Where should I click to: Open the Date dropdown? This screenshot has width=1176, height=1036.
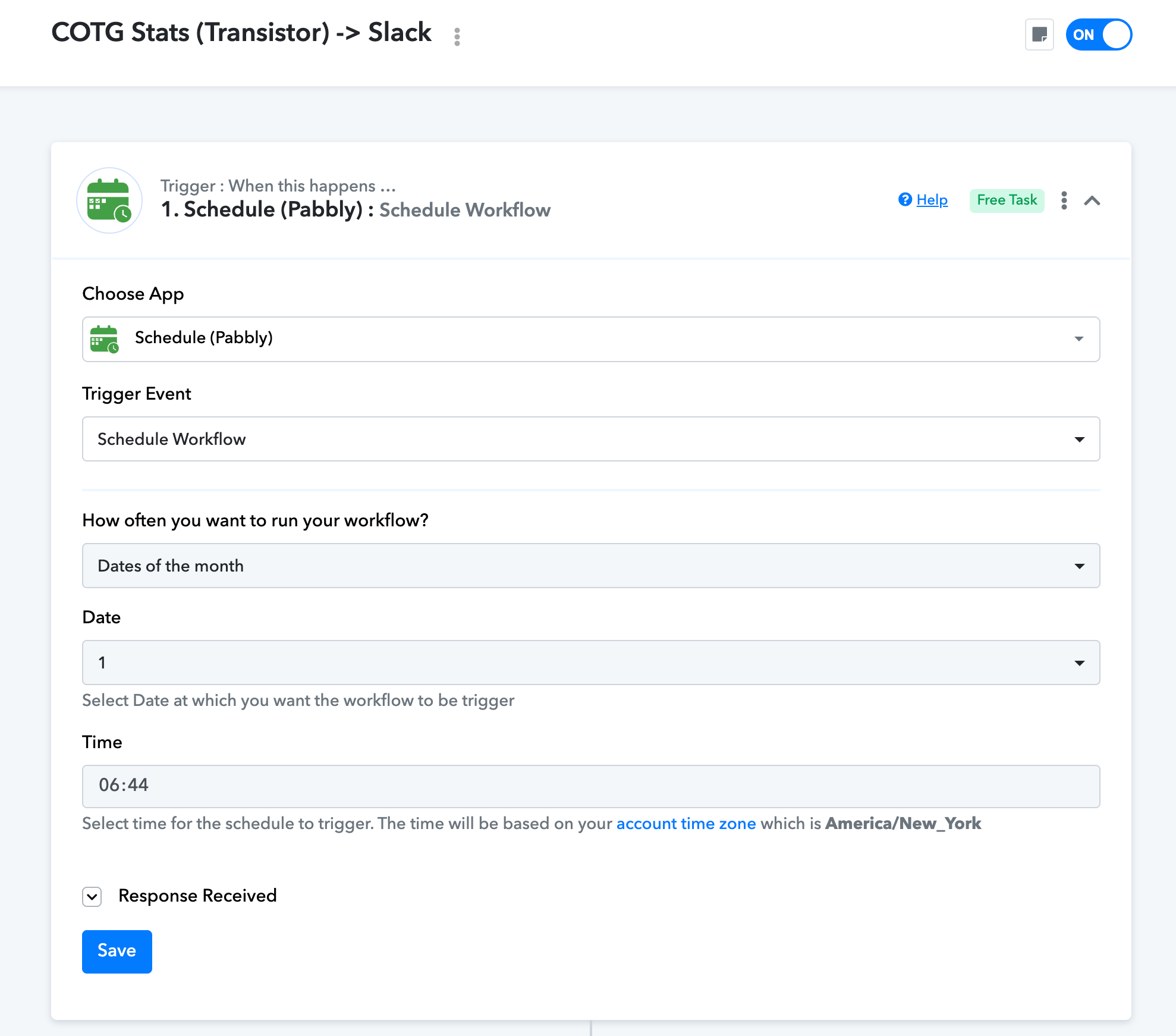591,663
